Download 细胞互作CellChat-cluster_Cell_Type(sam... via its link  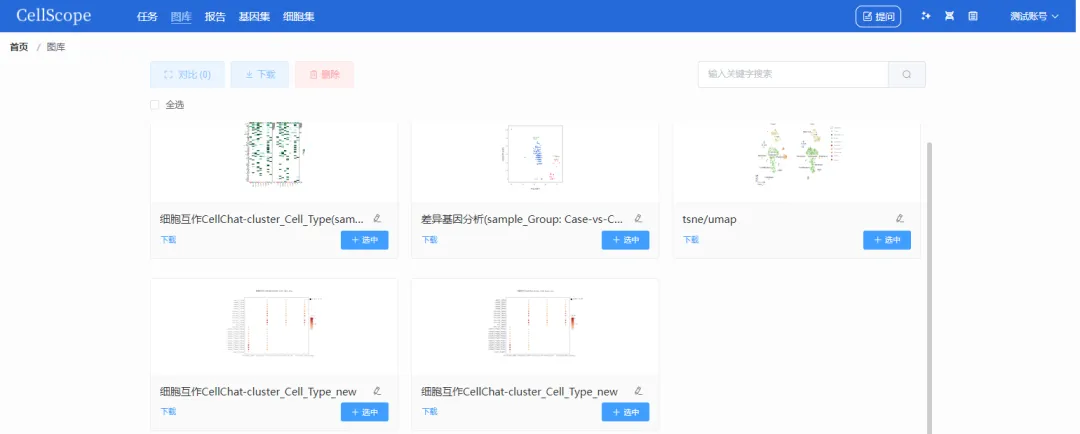[x=169, y=240]
